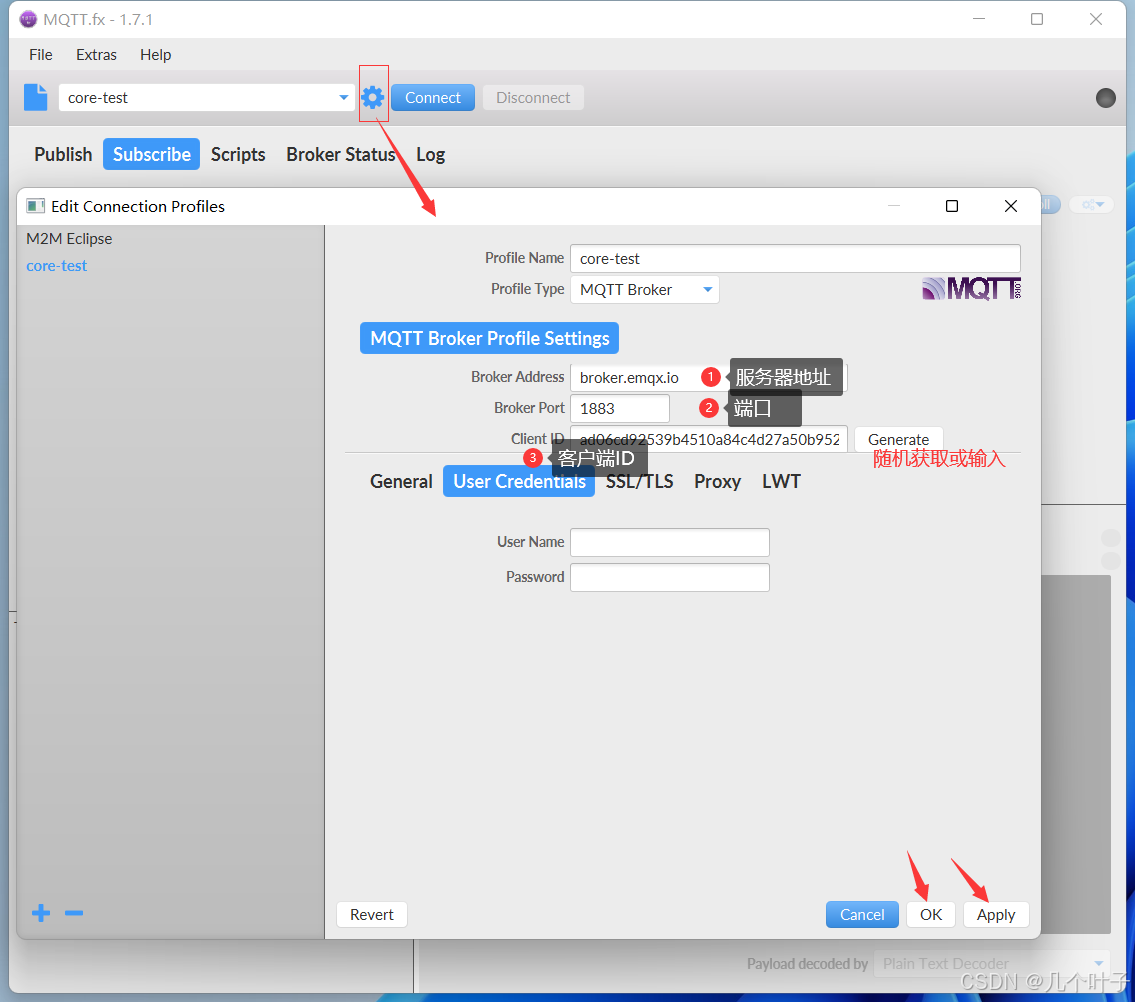The height and width of the screenshot is (1002, 1135).
Task: Add a new connection profile with plus
Action: 41,913
